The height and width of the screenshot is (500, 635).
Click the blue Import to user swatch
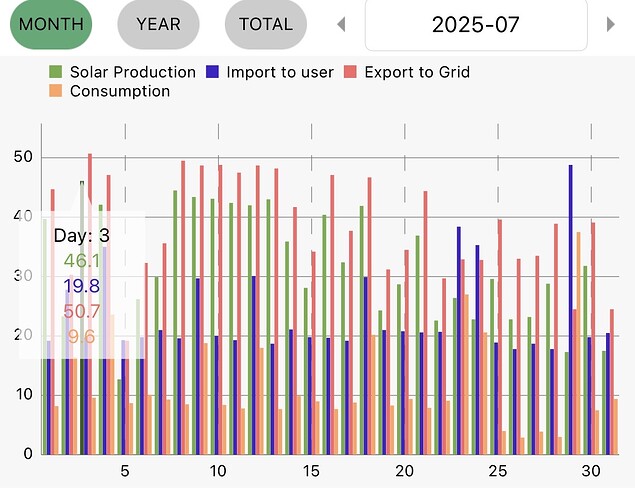click(x=212, y=72)
